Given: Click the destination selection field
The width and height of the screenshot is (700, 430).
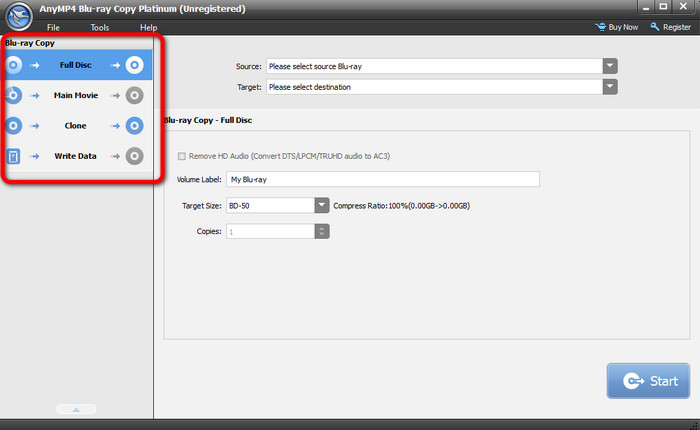Looking at the screenshot, I should 434,87.
